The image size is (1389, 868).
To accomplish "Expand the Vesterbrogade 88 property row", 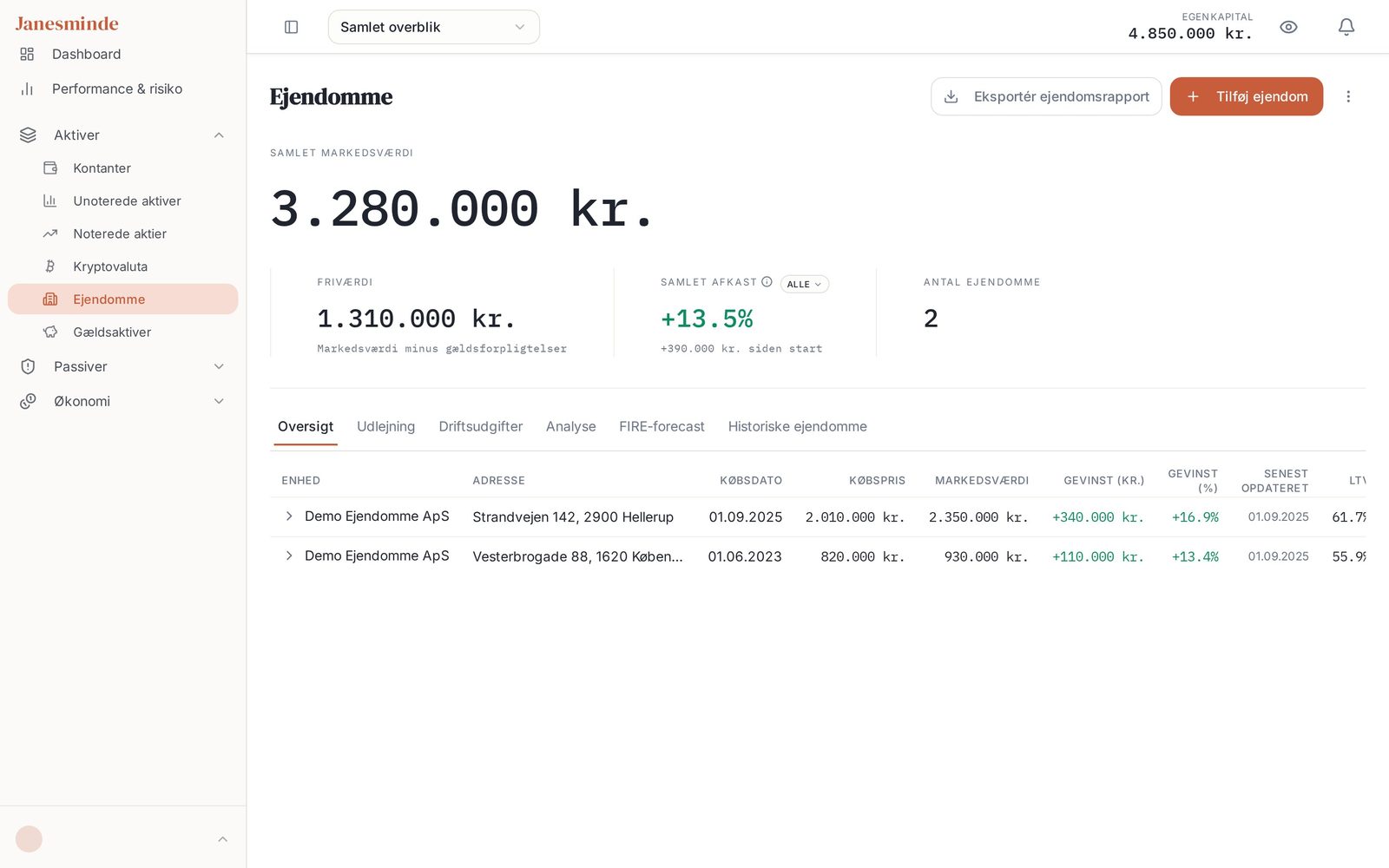I will click(289, 556).
